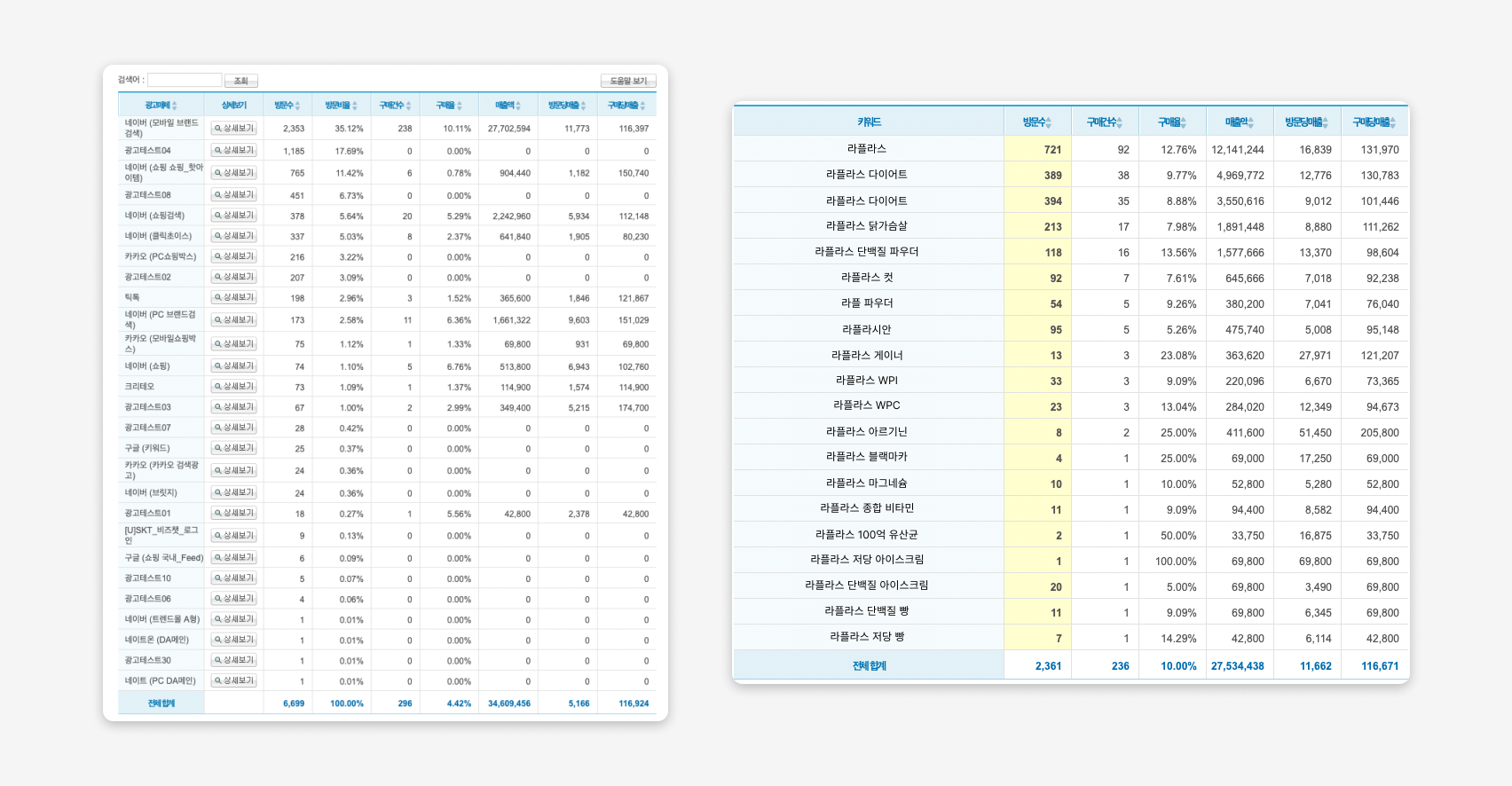Open 상세보기 for 광고테스트03
This screenshot has width=1512, height=786.
coord(233,407)
